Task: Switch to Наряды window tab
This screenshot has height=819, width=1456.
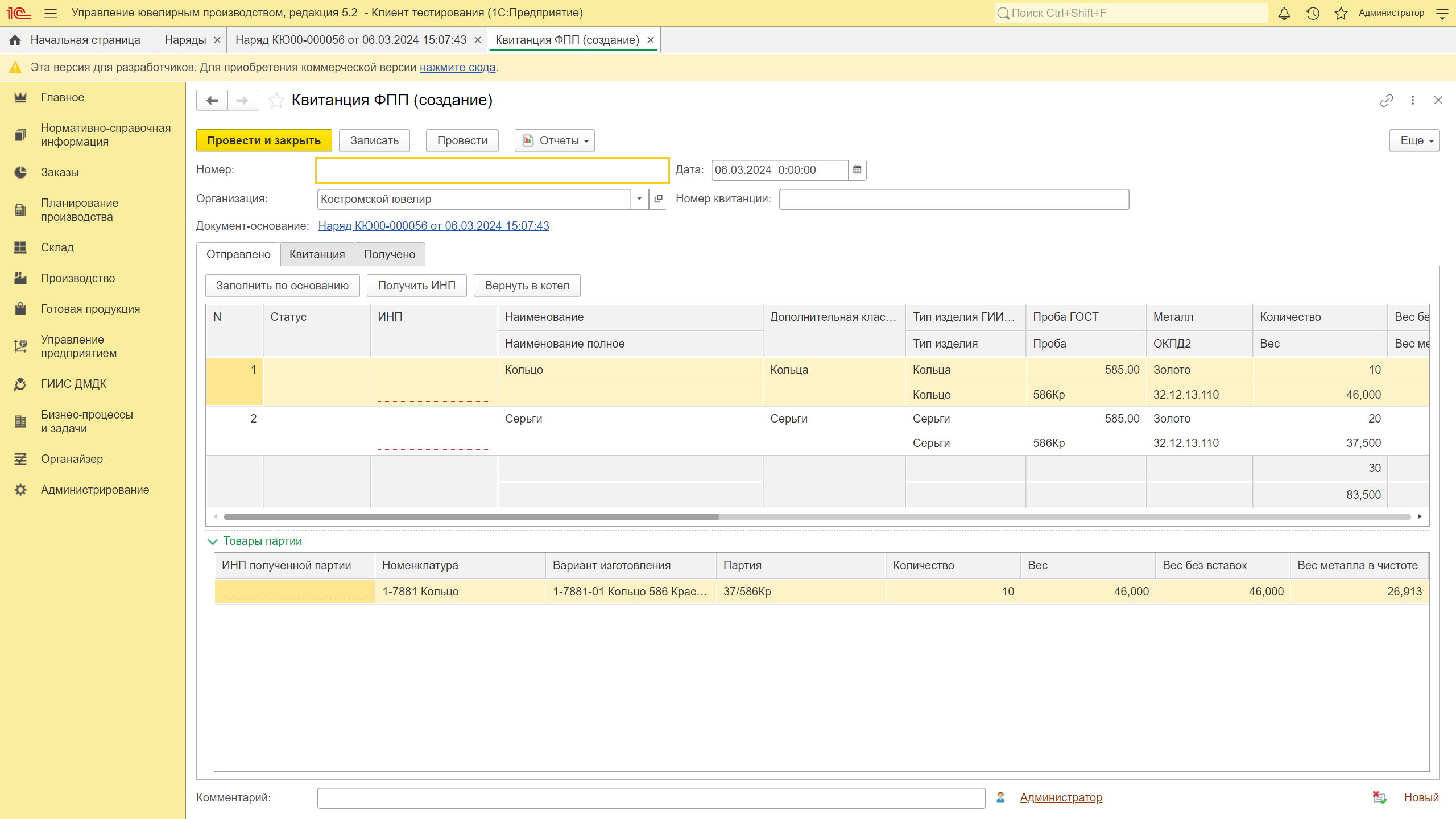Action: click(x=185, y=40)
